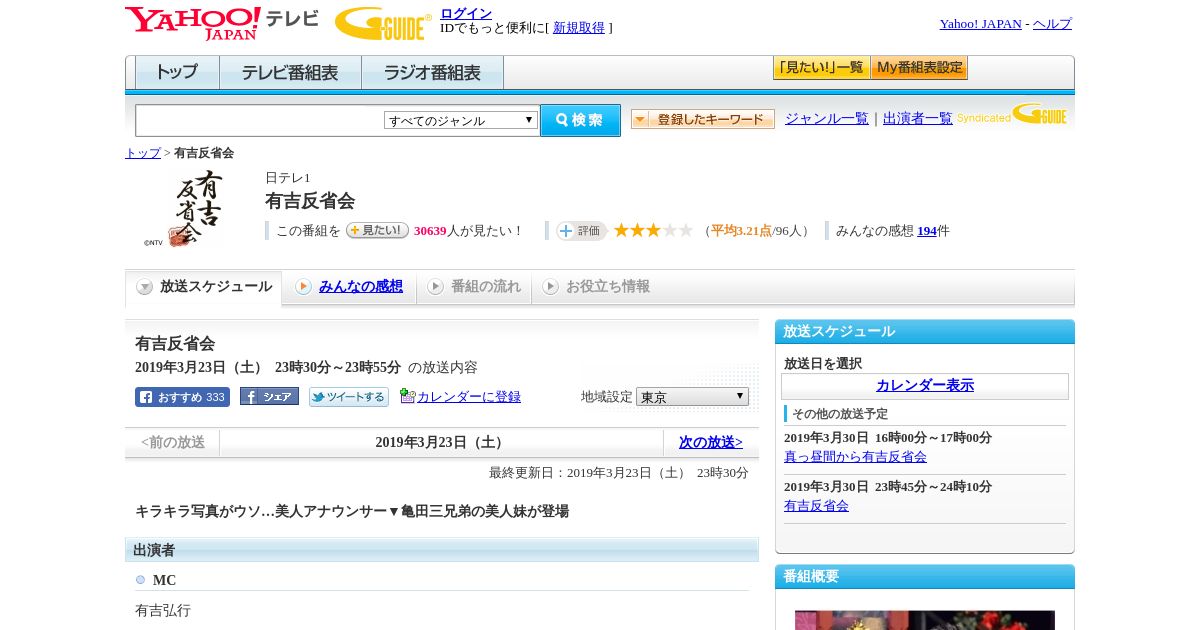The height and width of the screenshot is (630, 1200).
Task: Click the <前の放送 previous broadcast link
Action: (173, 442)
